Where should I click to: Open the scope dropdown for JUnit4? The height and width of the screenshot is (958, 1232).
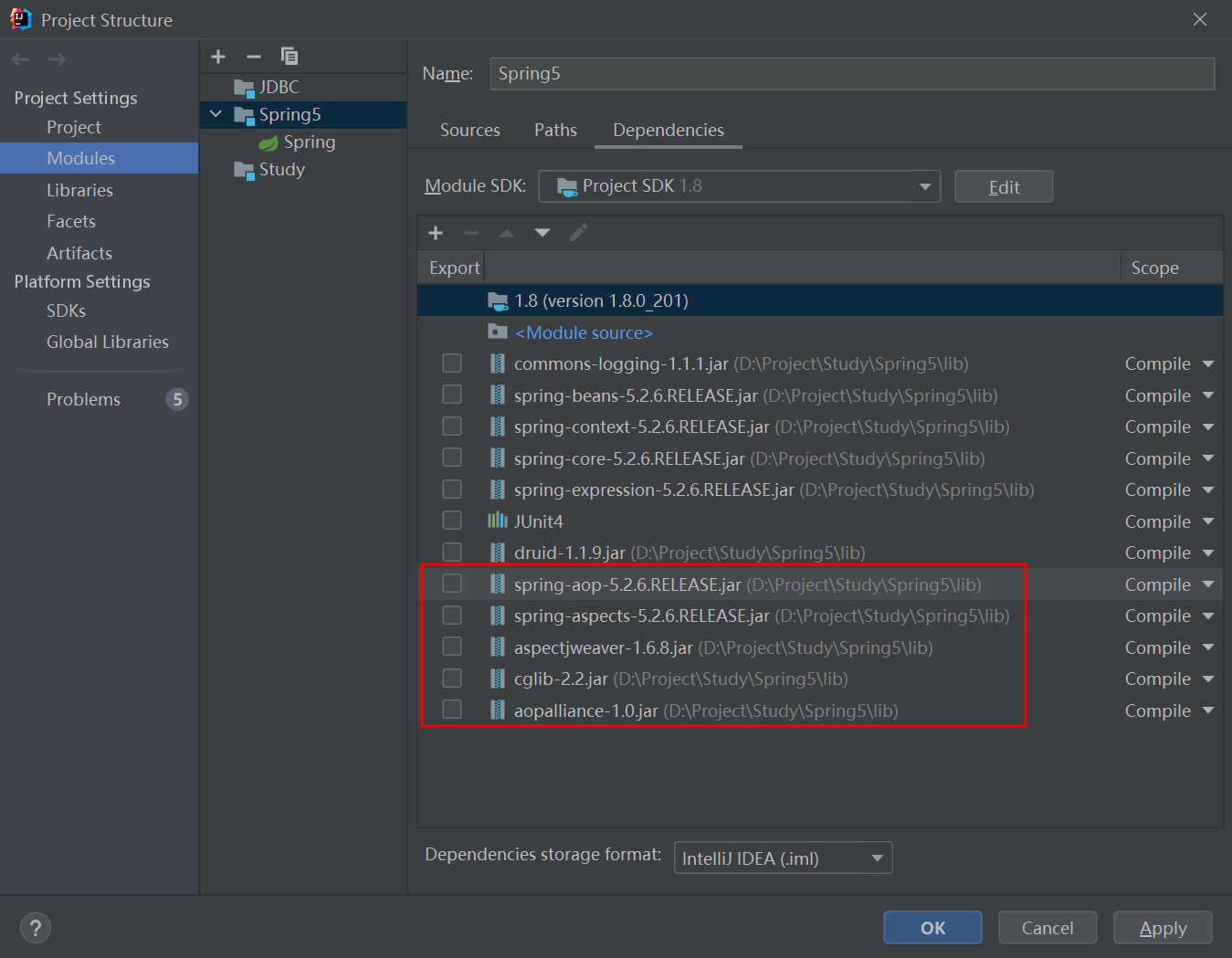[1208, 521]
